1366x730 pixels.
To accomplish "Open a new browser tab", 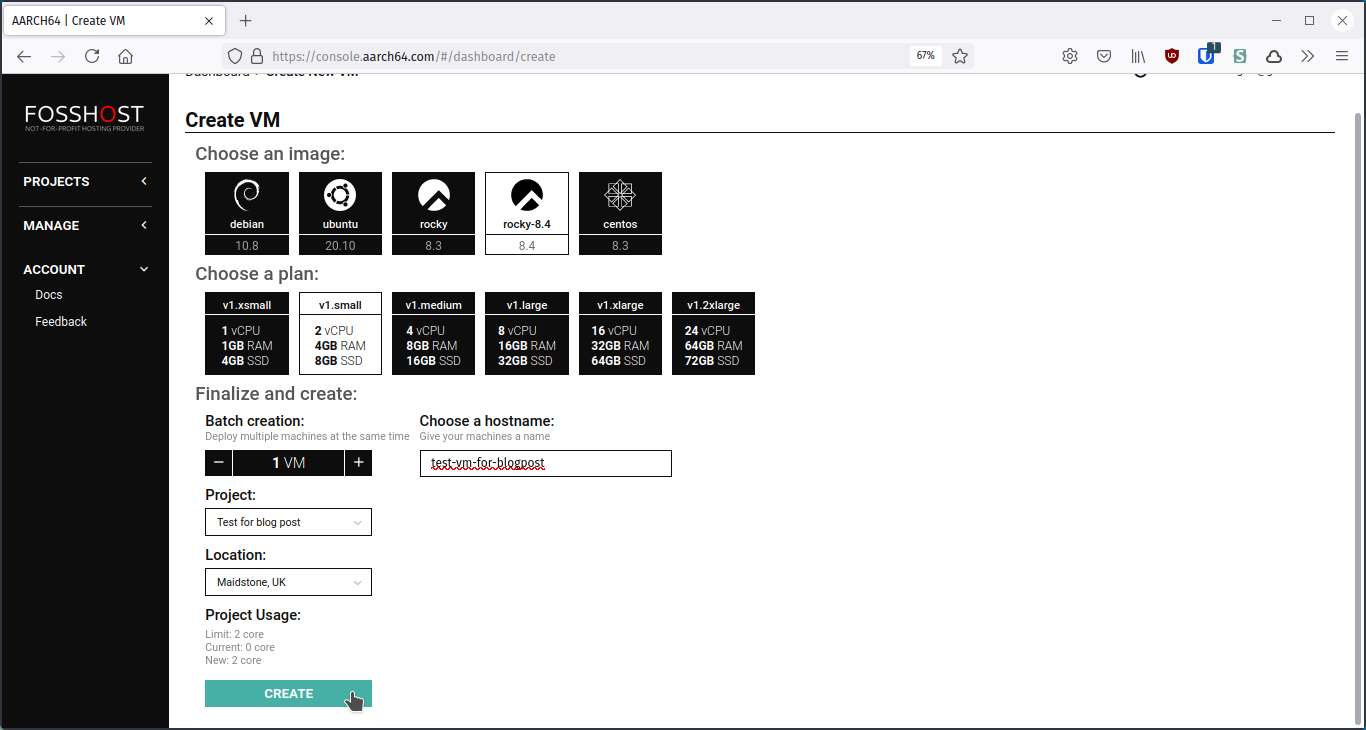I will [246, 20].
